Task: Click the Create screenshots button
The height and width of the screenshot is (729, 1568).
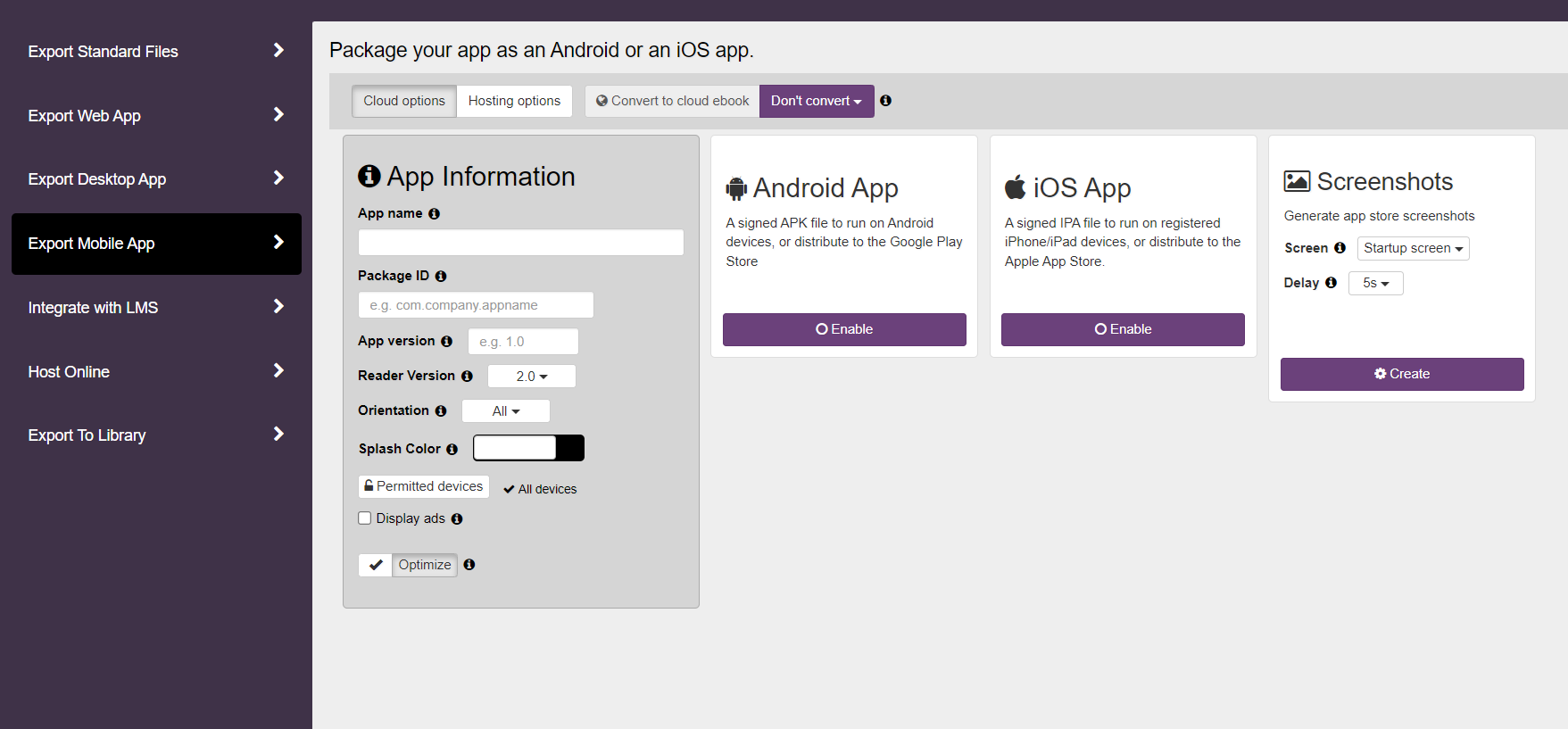Action: tap(1401, 374)
